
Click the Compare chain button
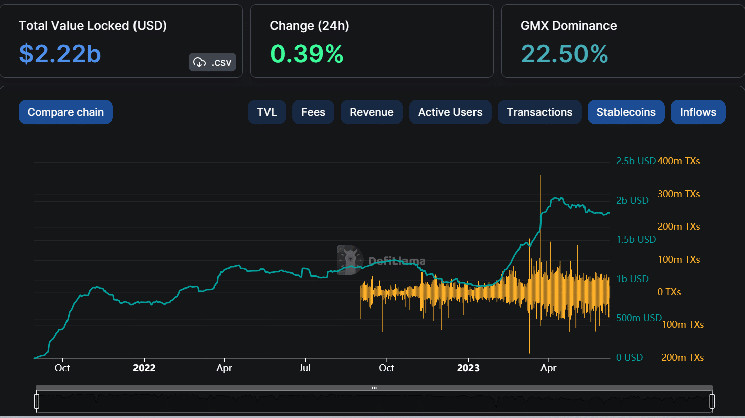[x=65, y=112]
